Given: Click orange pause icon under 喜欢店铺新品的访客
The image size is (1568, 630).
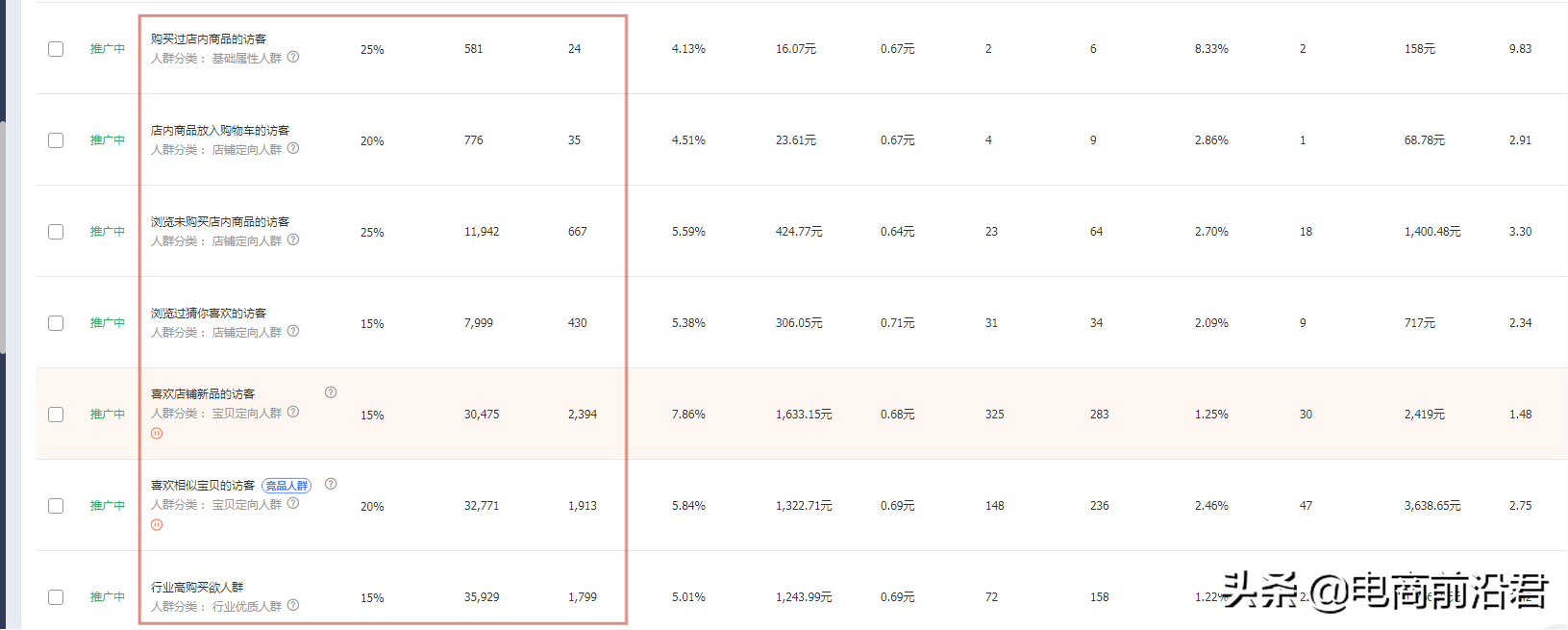Looking at the screenshot, I should (157, 434).
